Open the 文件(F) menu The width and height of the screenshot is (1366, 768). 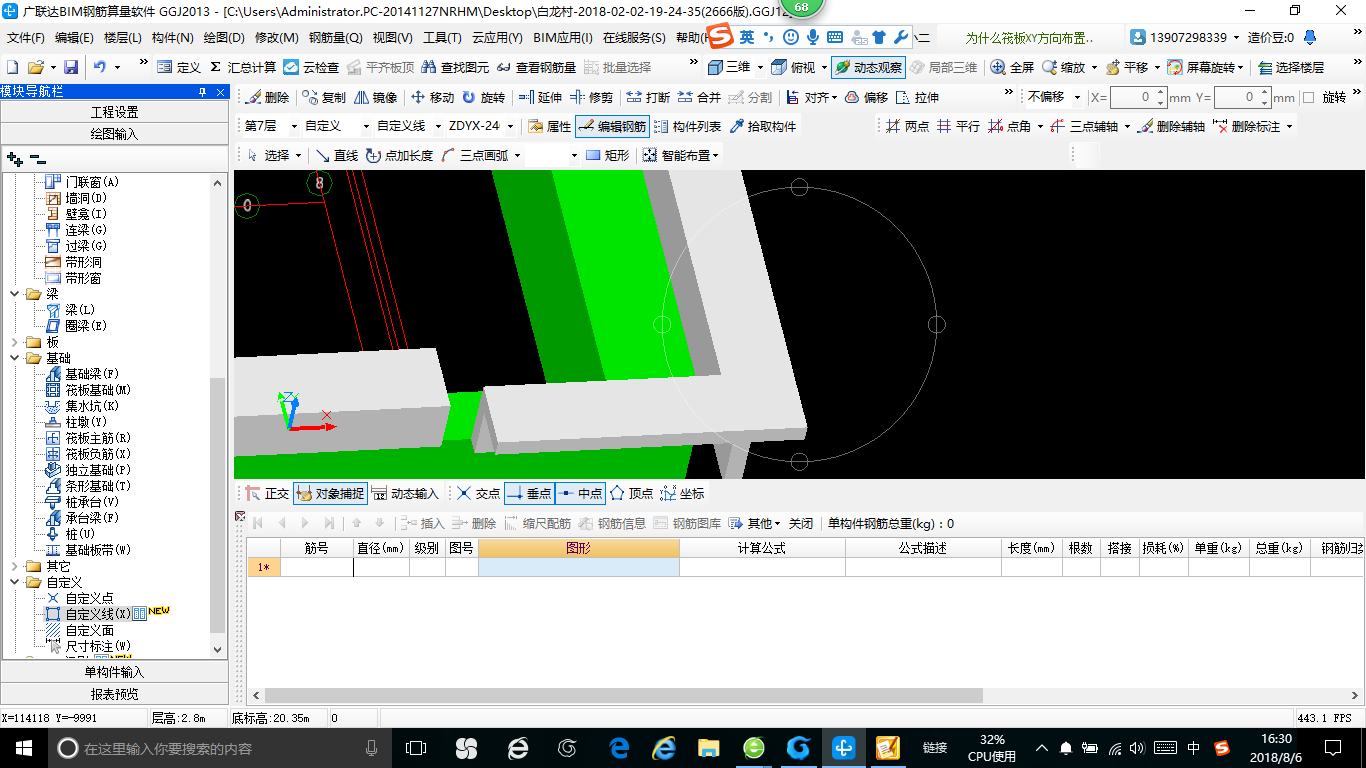(25, 38)
